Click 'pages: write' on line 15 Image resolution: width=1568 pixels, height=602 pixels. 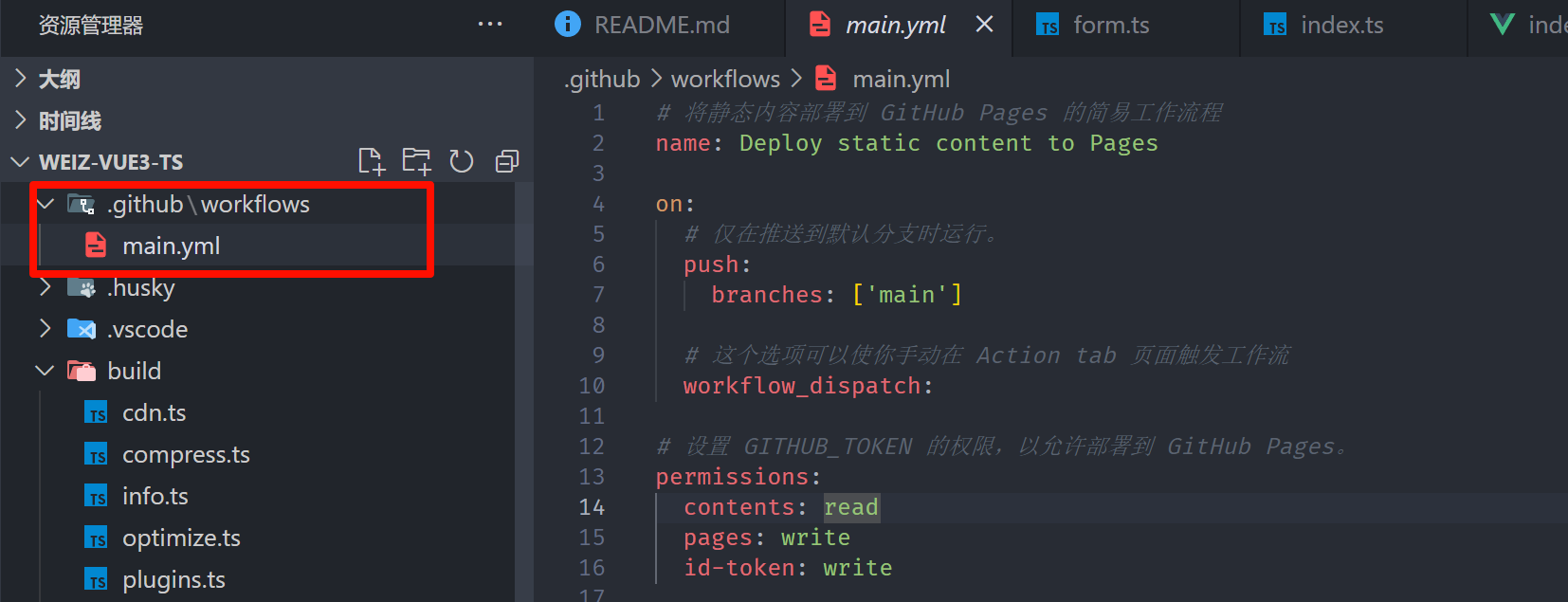[767, 538]
